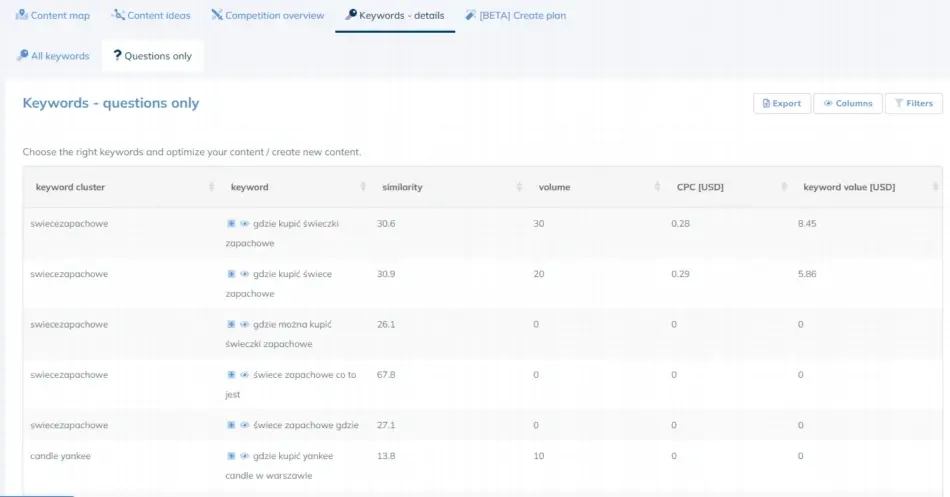The height and width of the screenshot is (497, 950).
Task: Click the star icon beside 'gdzie kupić yankee candle'
Action: (x=232, y=456)
